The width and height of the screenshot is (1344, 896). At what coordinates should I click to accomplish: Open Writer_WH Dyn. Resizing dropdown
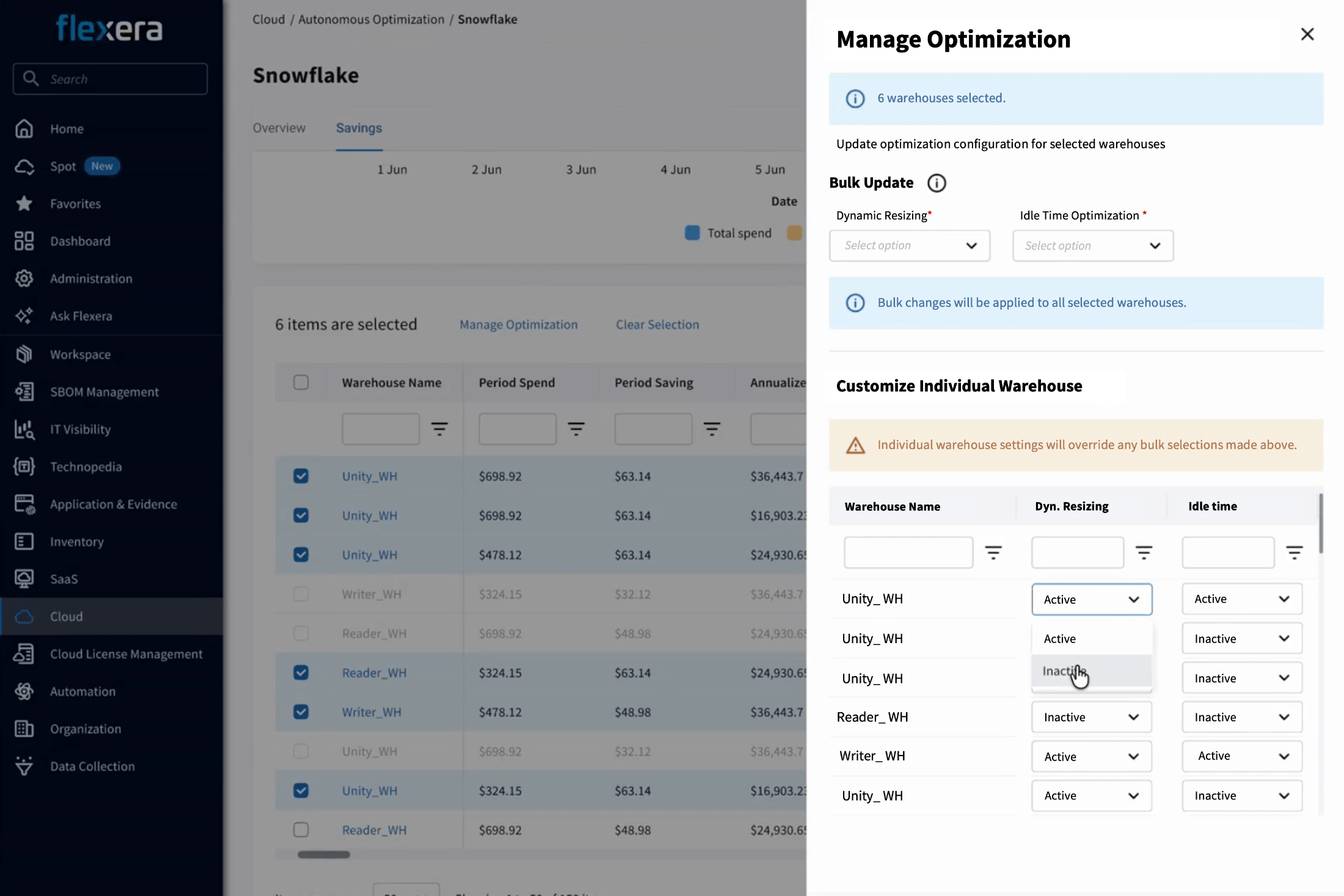tap(1092, 756)
